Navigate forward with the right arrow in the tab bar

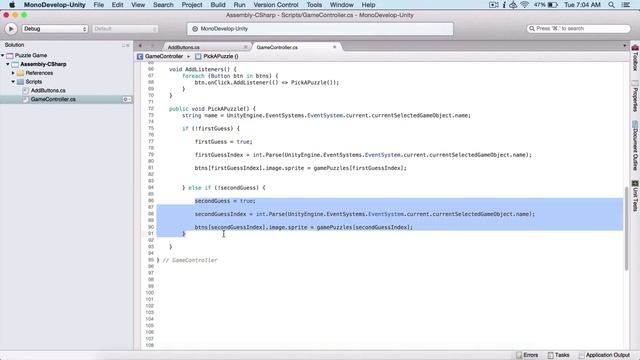pyautogui.click(x=153, y=46)
